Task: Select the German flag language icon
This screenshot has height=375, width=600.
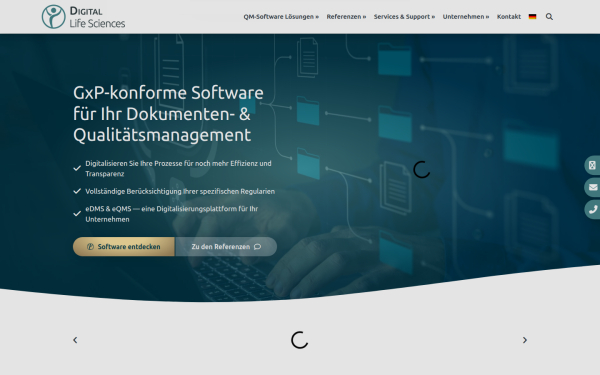Action: 532,16
